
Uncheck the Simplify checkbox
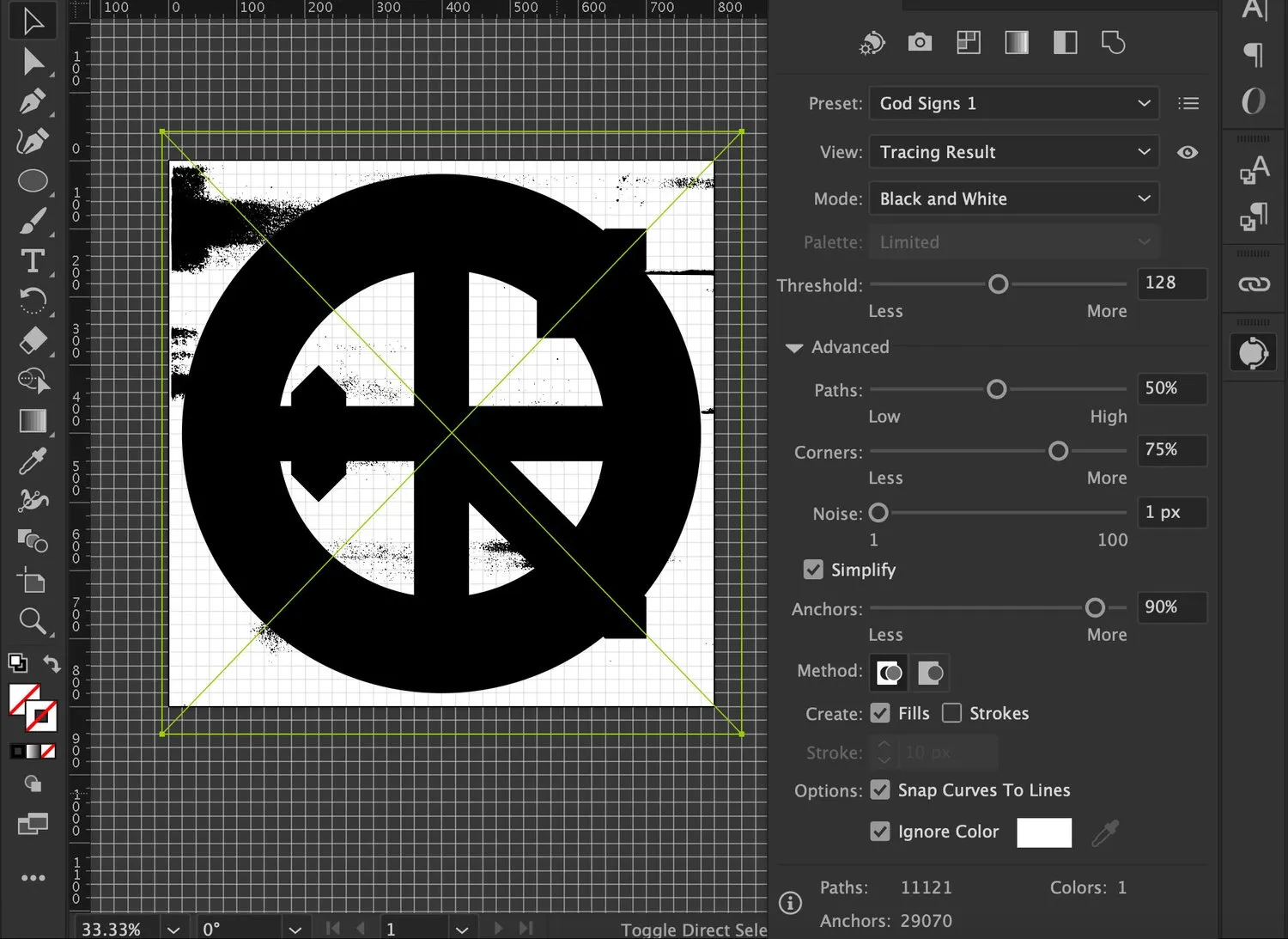point(813,570)
